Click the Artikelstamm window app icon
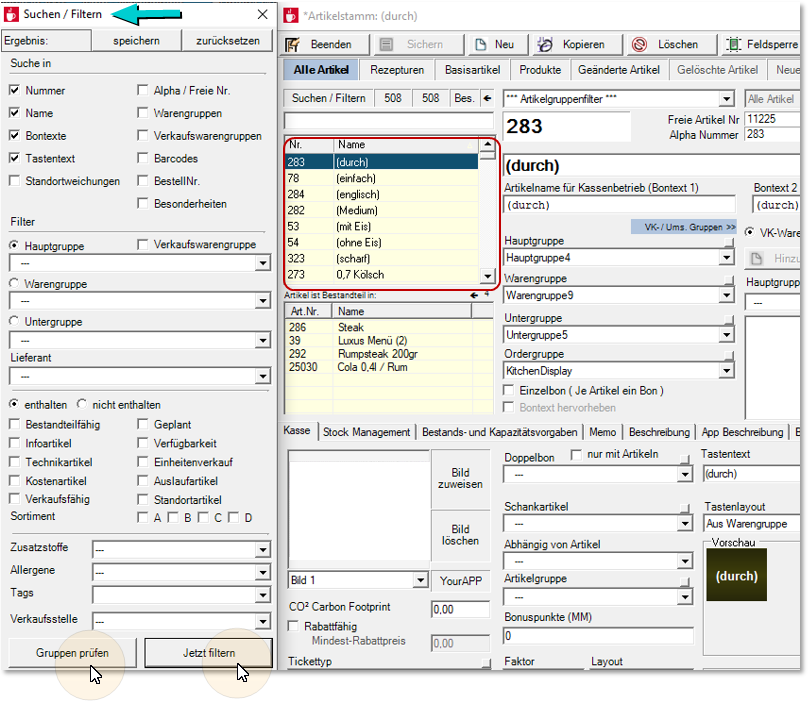 coord(291,16)
